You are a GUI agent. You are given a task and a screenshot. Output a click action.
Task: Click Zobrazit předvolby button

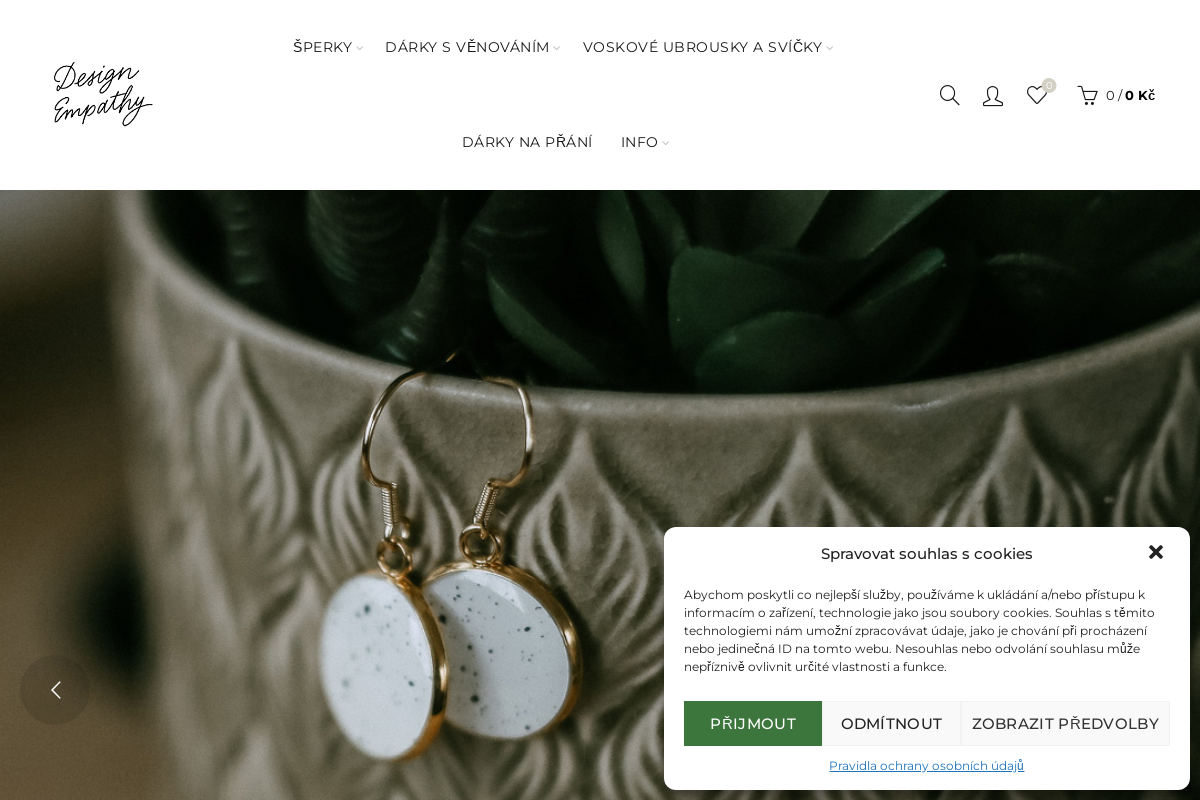point(1065,723)
